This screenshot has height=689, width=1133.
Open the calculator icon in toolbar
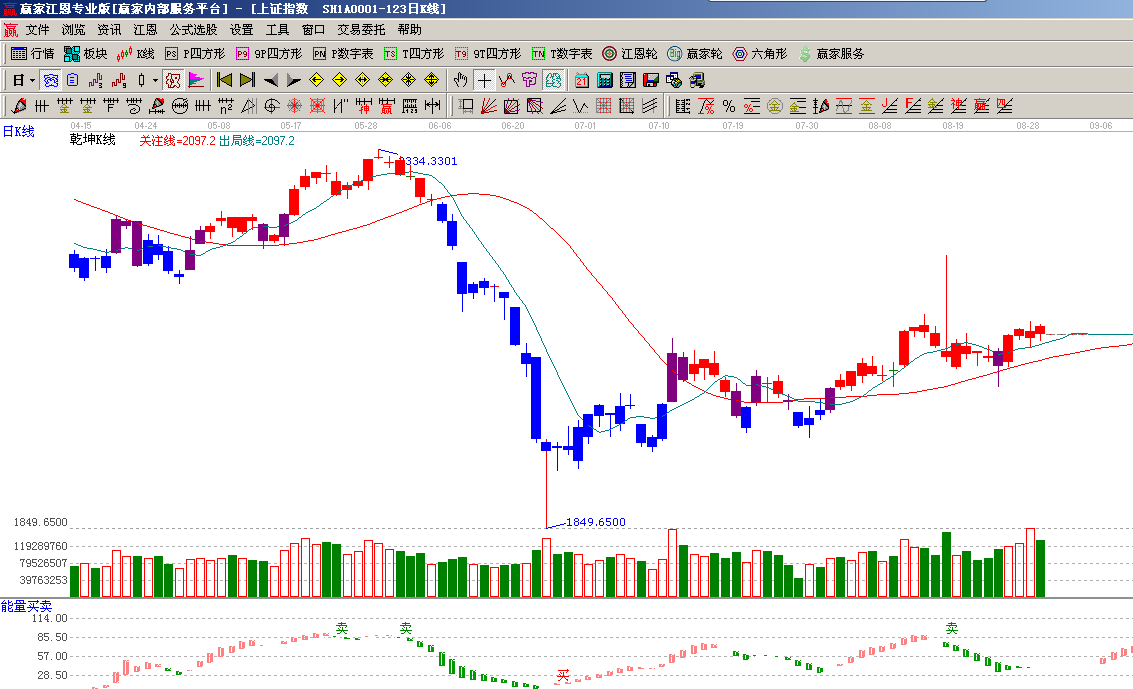click(606, 80)
